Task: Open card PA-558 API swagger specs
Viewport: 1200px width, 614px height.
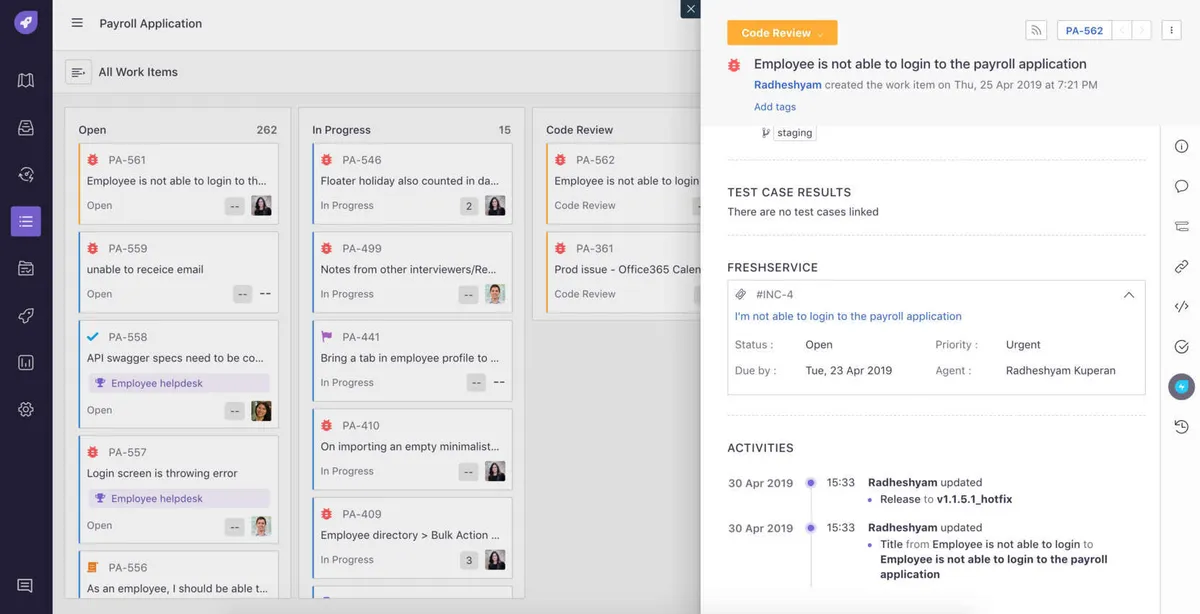Action: click(178, 372)
